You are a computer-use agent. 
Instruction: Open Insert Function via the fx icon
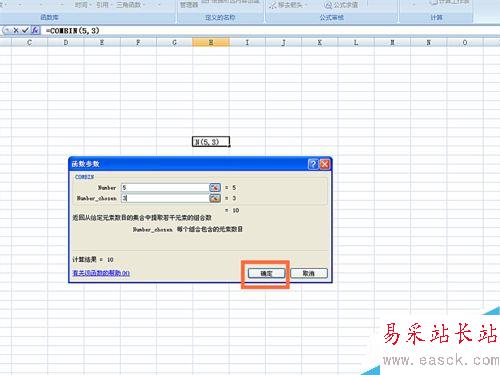tap(35, 30)
